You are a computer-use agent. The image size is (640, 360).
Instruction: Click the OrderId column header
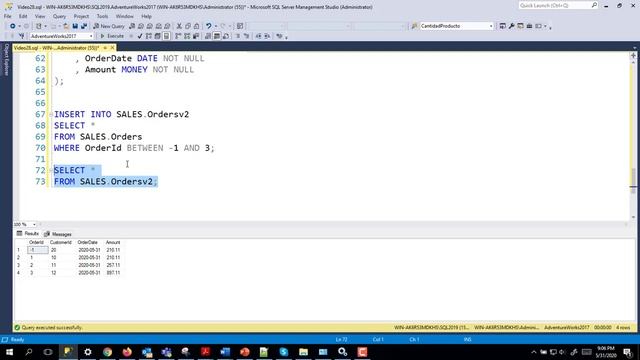coord(36,242)
